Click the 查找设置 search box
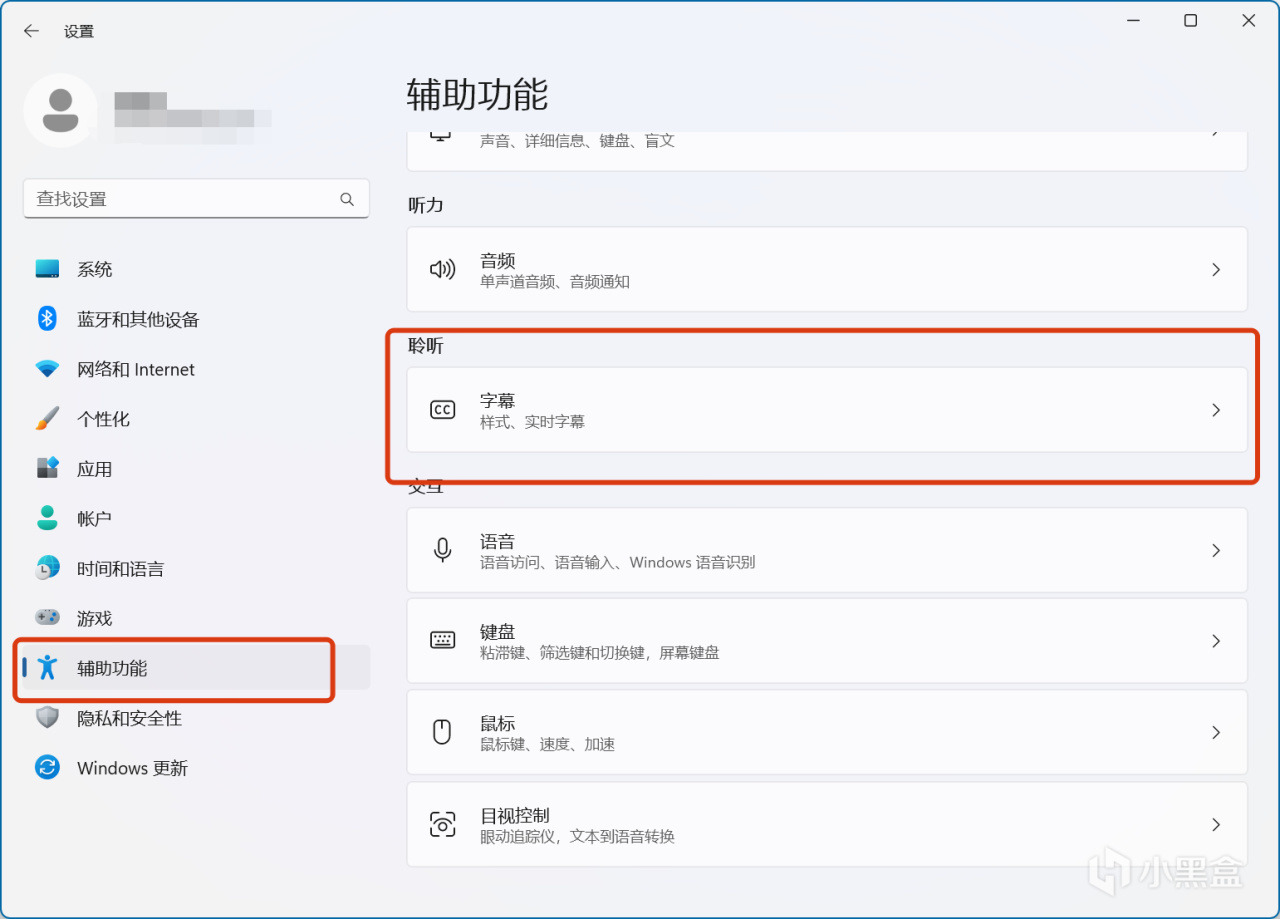The image size is (1280, 919). pos(196,199)
